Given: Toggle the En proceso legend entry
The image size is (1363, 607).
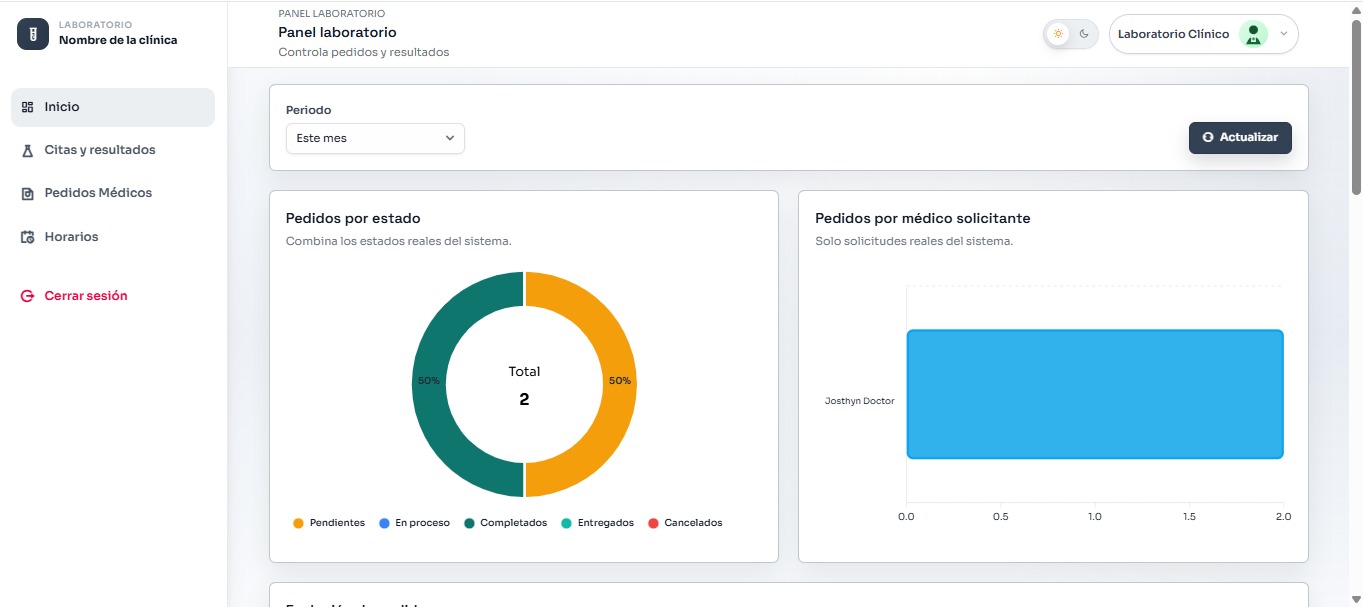Looking at the screenshot, I should point(414,523).
